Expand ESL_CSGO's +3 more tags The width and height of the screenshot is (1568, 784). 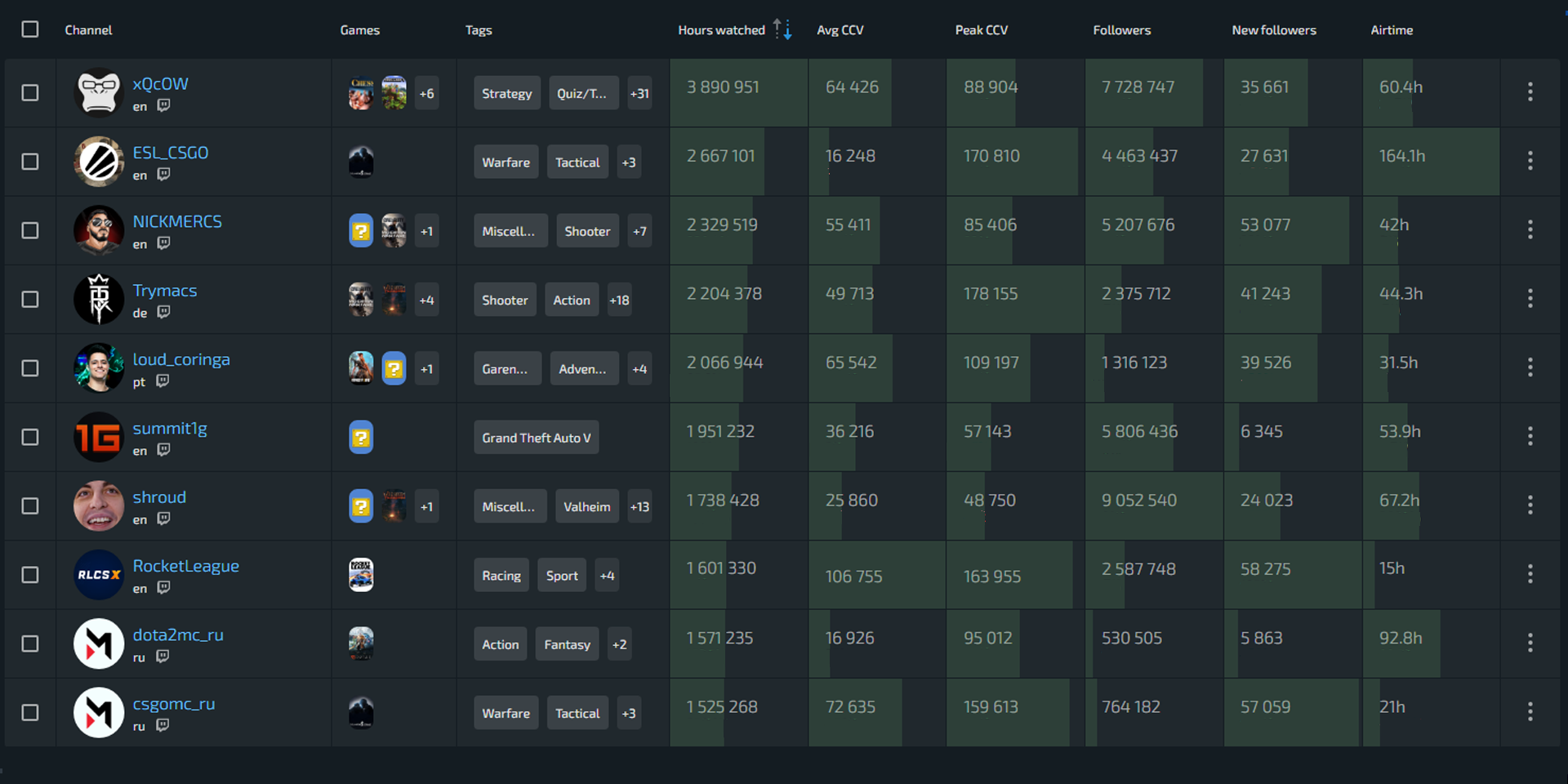pos(629,162)
